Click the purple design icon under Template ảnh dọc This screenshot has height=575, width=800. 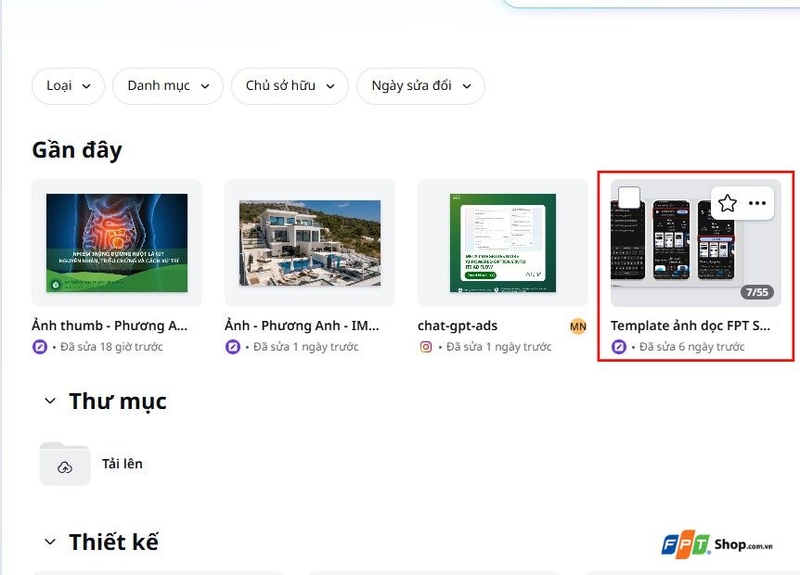(619, 347)
